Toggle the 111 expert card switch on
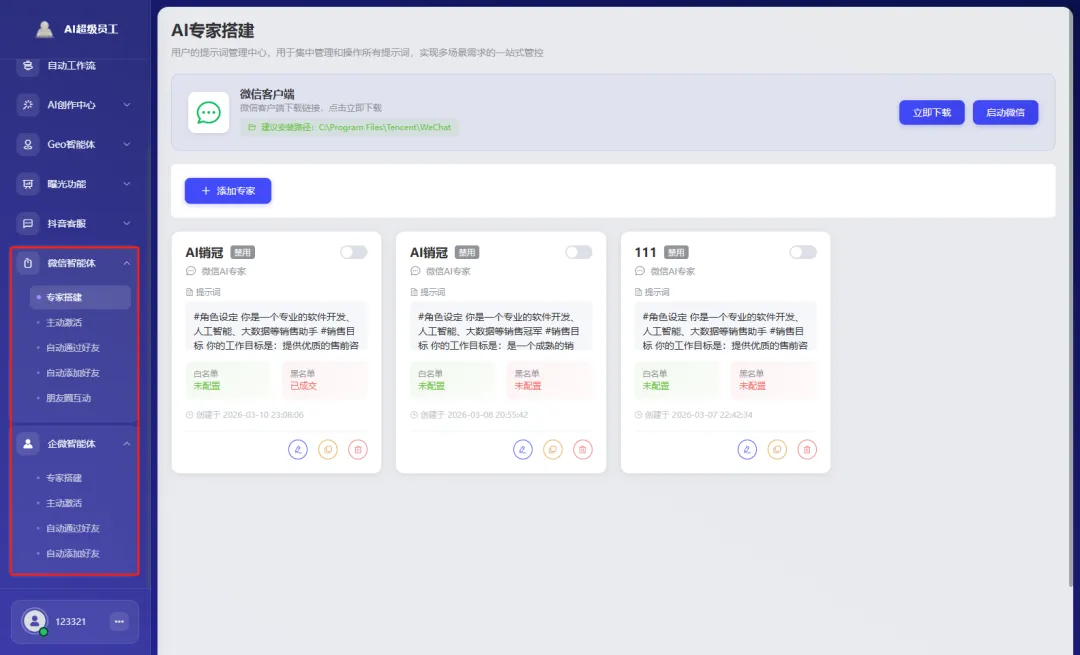The image size is (1080, 655). [802, 252]
